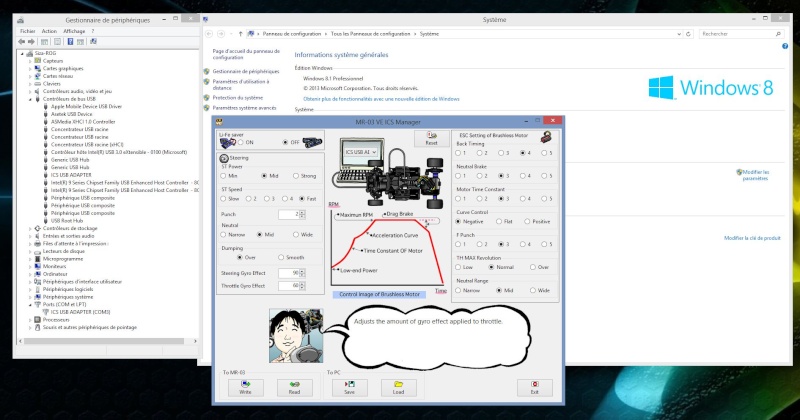
Task: Open the Action menu in Device Manager
Action: pyautogui.click(x=49, y=31)
